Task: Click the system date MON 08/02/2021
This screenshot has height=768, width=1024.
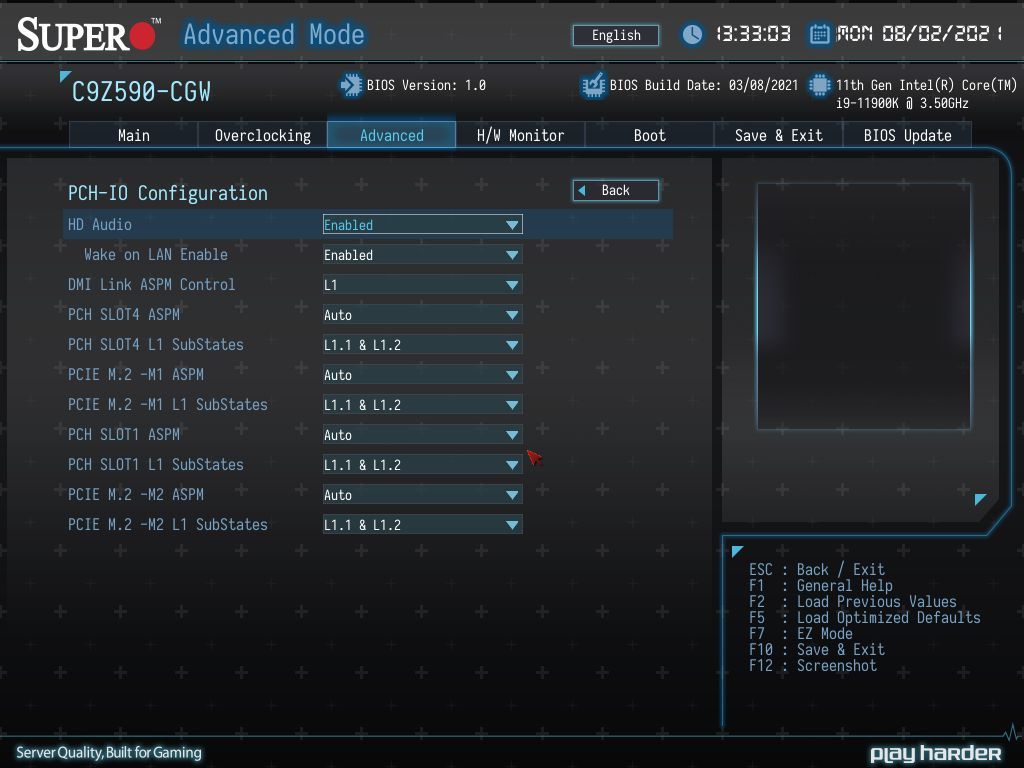Action: tap(920, 34)
